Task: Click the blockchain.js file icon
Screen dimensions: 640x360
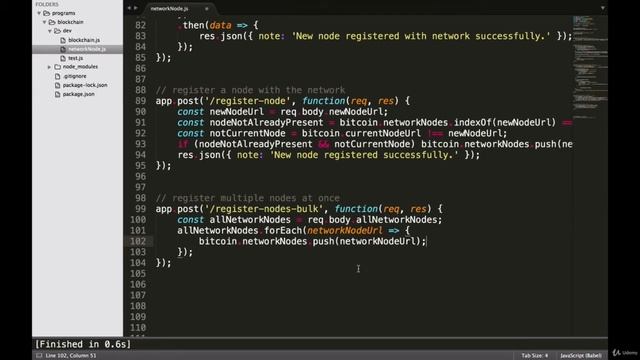Action: pyautogui.click(x=63, y=40)
